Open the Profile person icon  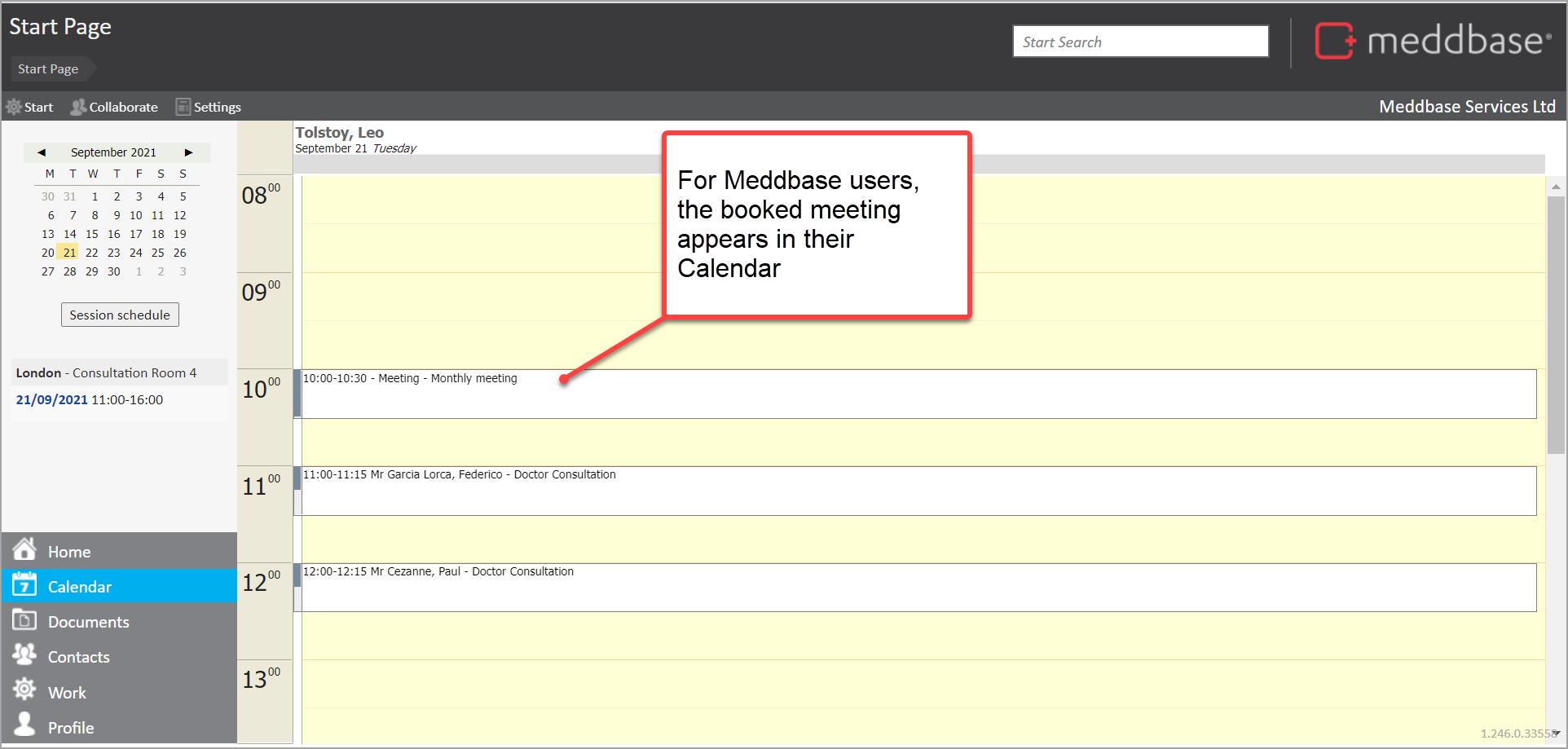tap(24, 725)
